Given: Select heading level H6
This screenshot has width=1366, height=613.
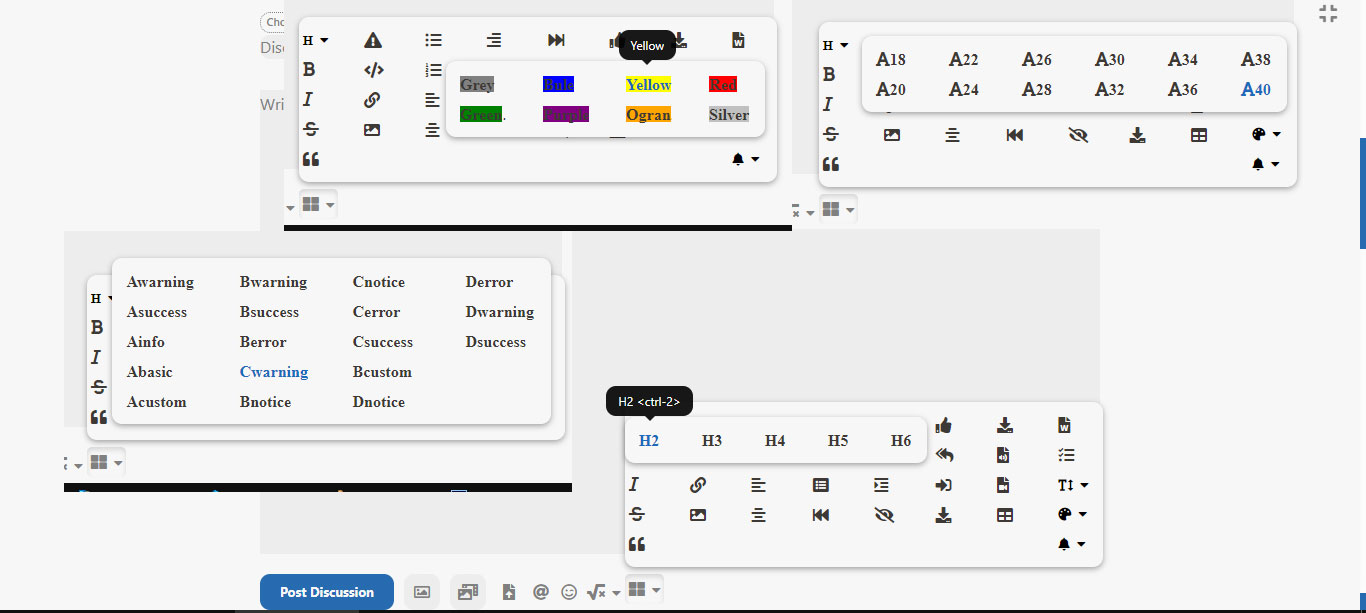Looking at the screenshot, I should tap(901, 441).
